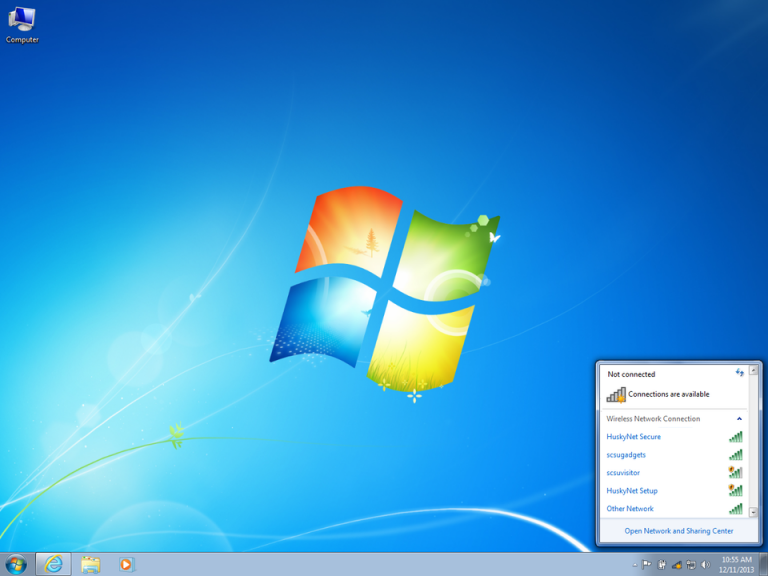
Task: Click the wireless network tray icon
Action: [677, 565]
